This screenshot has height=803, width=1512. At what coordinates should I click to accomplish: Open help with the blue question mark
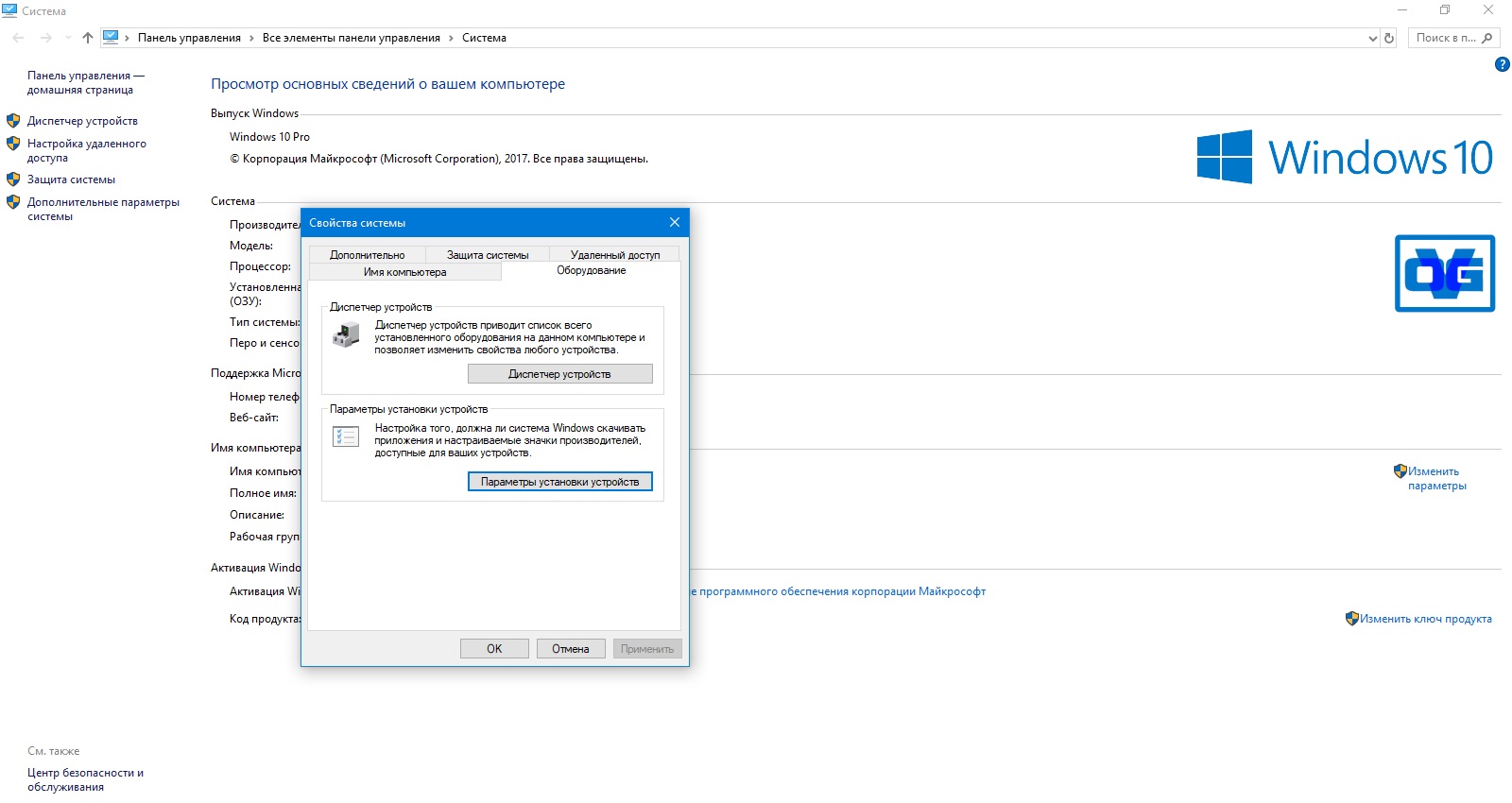1503,64
